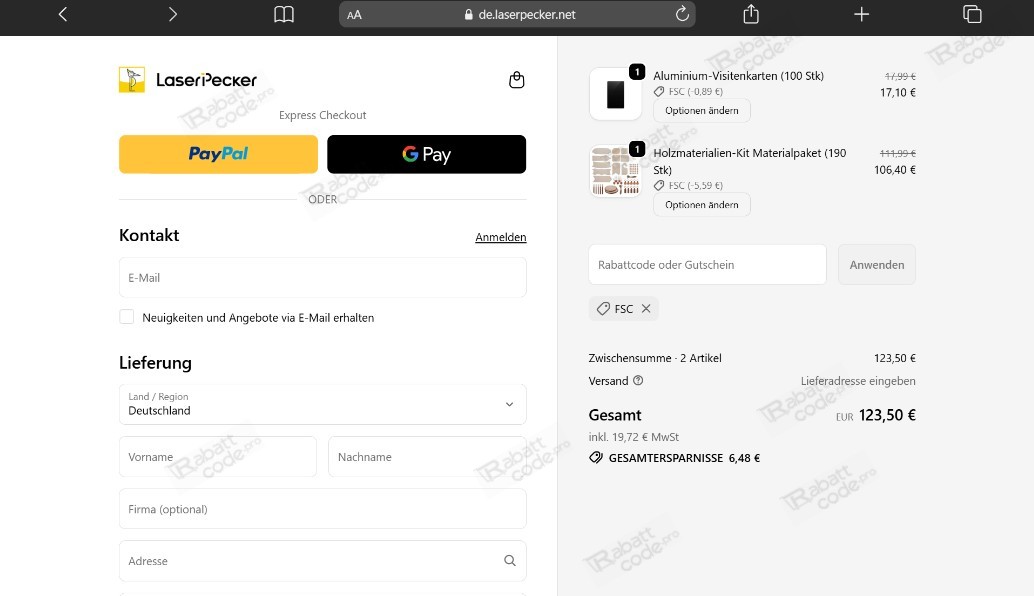The image size is (1034, 596).
Task: Open the bookmarks book icon
Action: point(284,14)
